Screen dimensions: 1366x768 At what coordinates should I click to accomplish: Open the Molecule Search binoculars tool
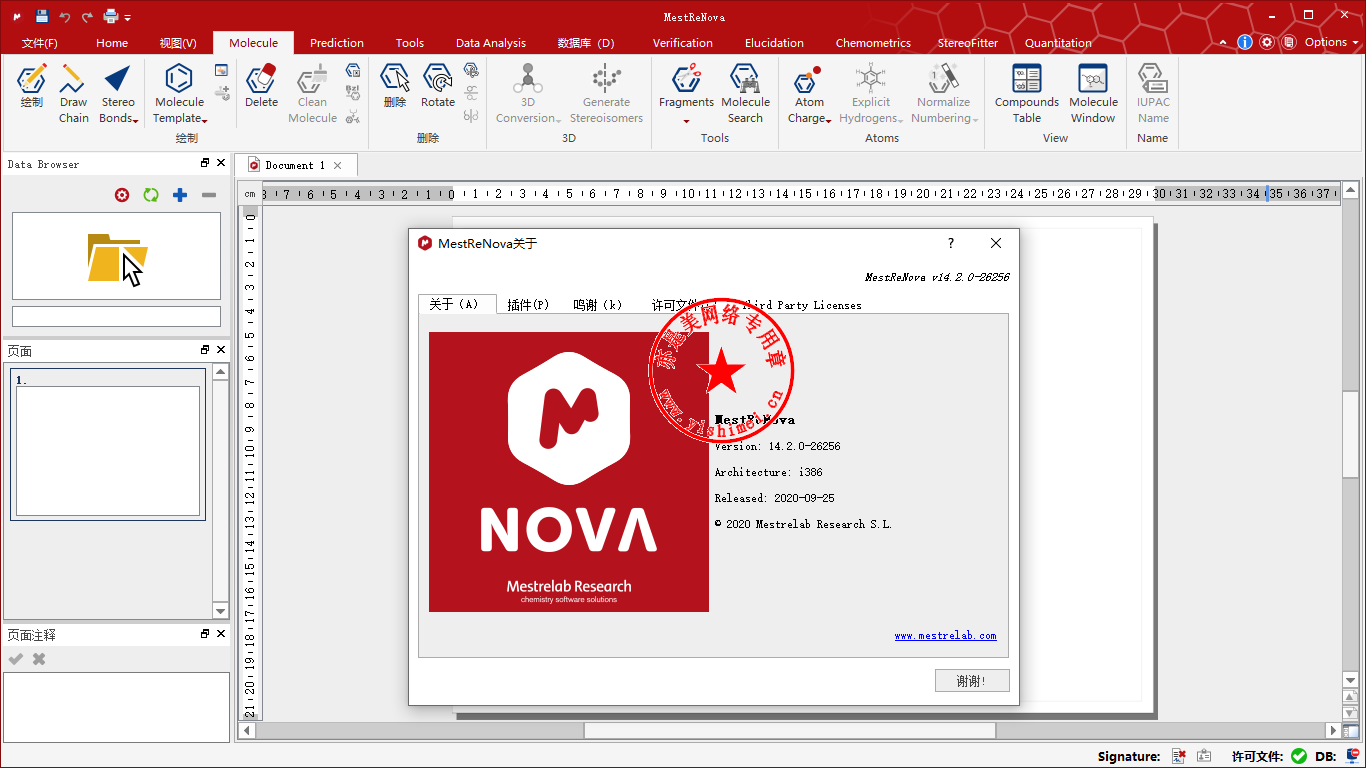745,94
